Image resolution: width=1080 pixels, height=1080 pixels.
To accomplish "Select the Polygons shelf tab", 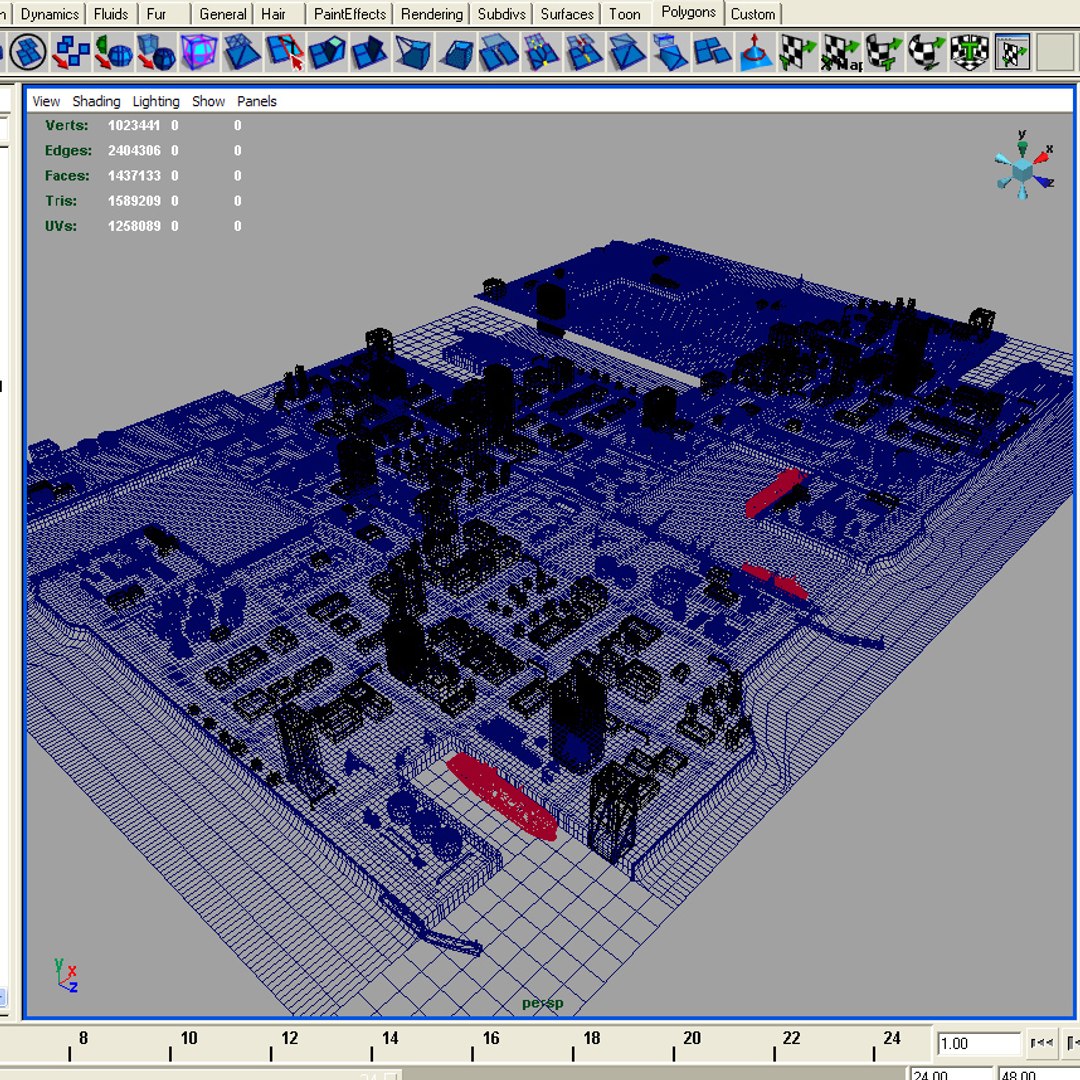I will [x=688, y=12].
